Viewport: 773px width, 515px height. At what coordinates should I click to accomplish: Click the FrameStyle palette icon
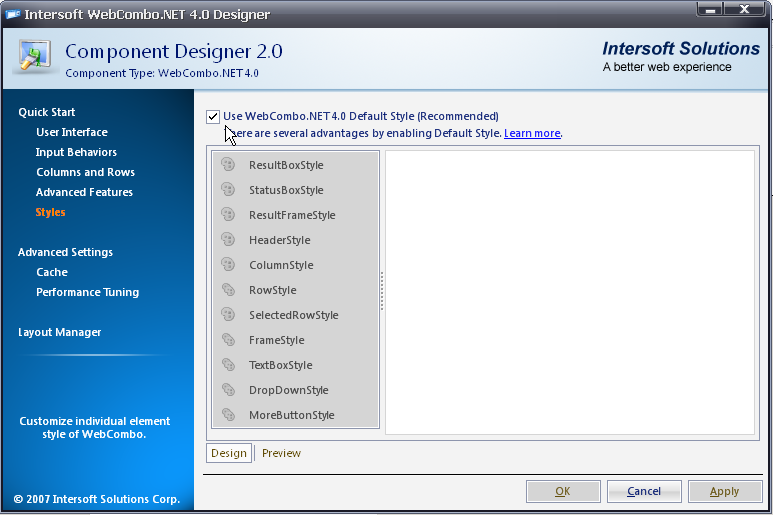228,340
